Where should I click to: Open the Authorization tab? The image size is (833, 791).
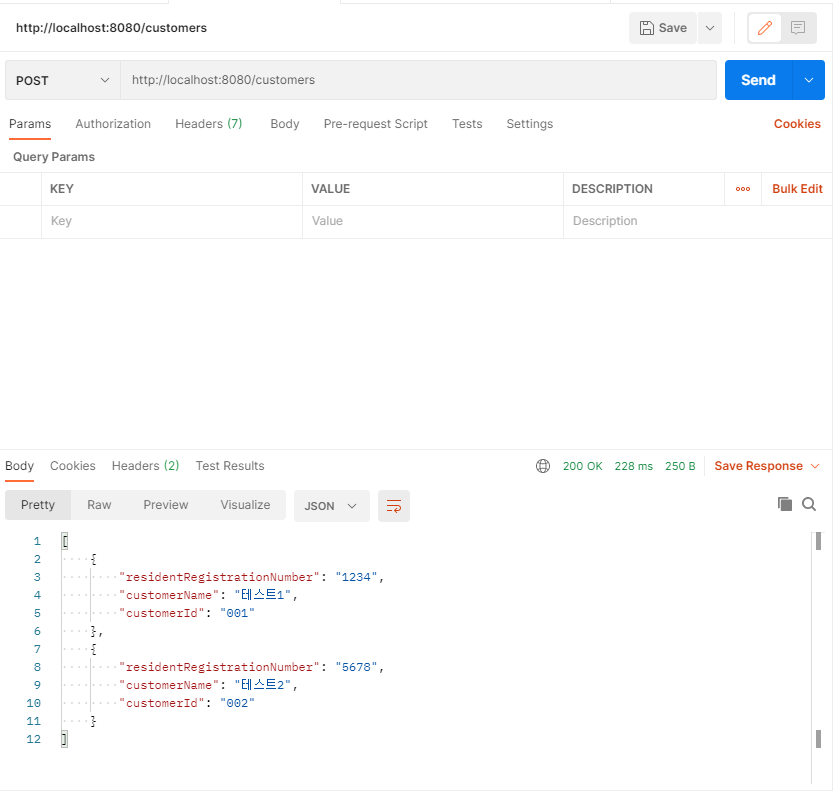113,124
